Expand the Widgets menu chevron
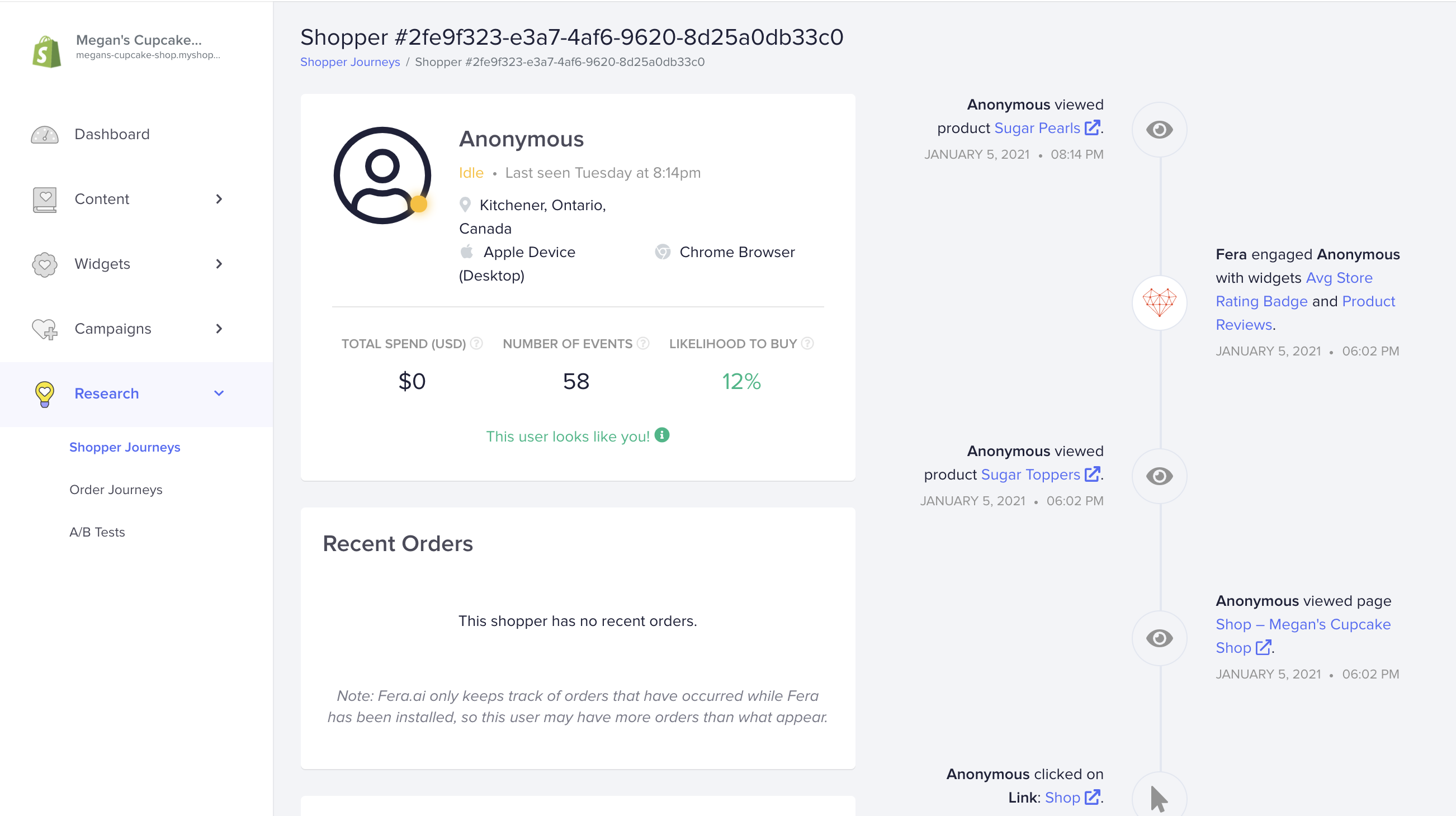This screenshot has height=816, width=1456. (219, 264)
